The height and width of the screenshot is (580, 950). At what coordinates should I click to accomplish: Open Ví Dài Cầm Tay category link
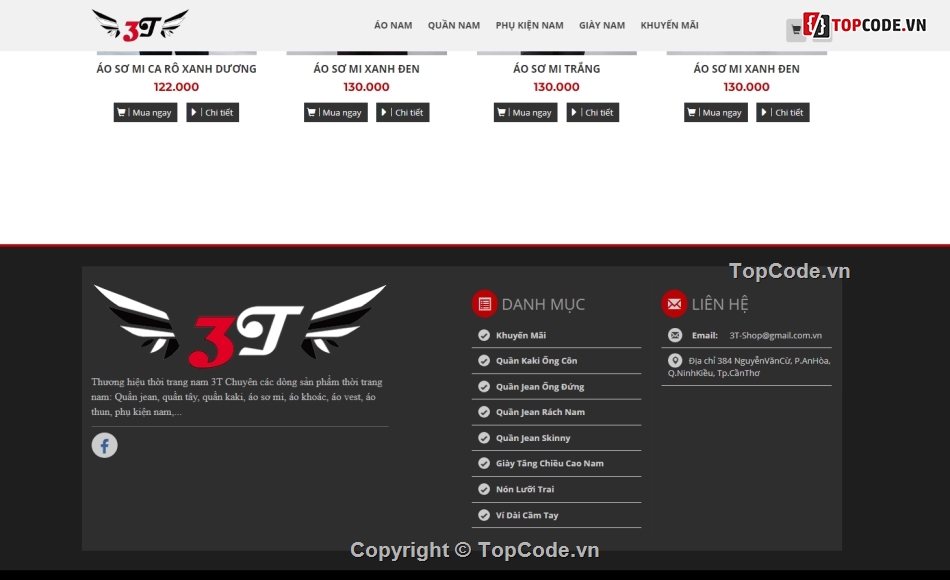(527, 516)
